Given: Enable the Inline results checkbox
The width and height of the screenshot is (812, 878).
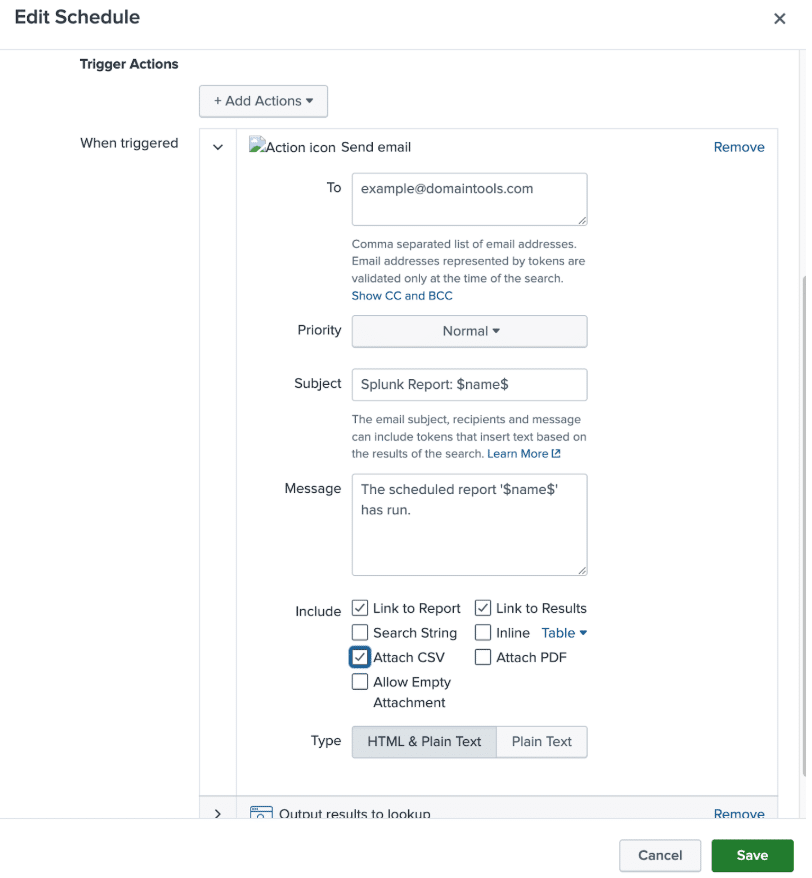Looking at the screenshot, I should tap(484, 632).
